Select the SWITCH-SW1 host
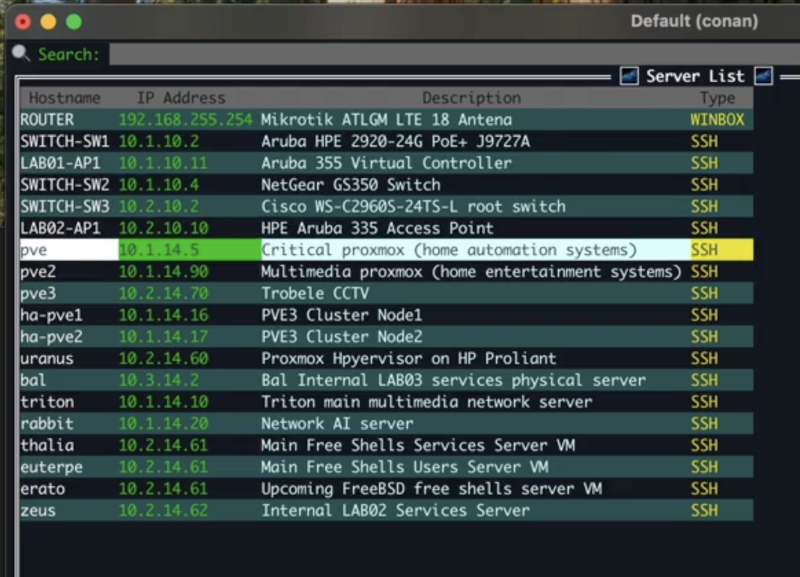 click(65, 141)
